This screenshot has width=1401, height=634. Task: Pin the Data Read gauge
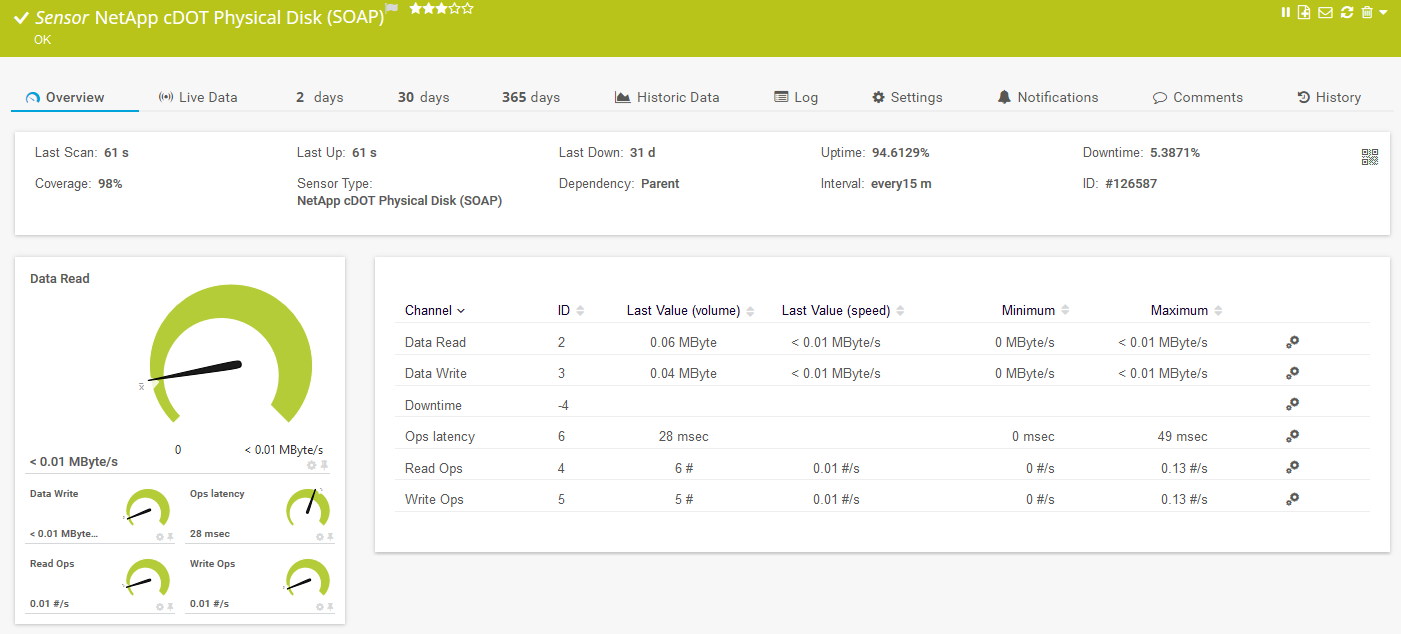(x=324, y=465)
